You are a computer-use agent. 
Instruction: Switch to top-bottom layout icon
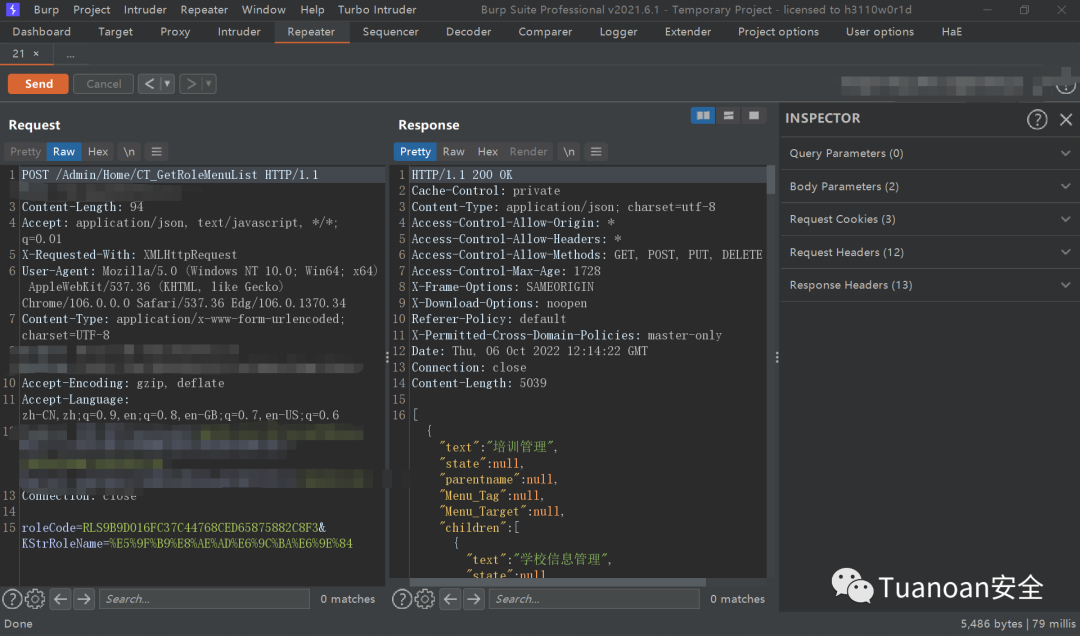pos(728,116)
